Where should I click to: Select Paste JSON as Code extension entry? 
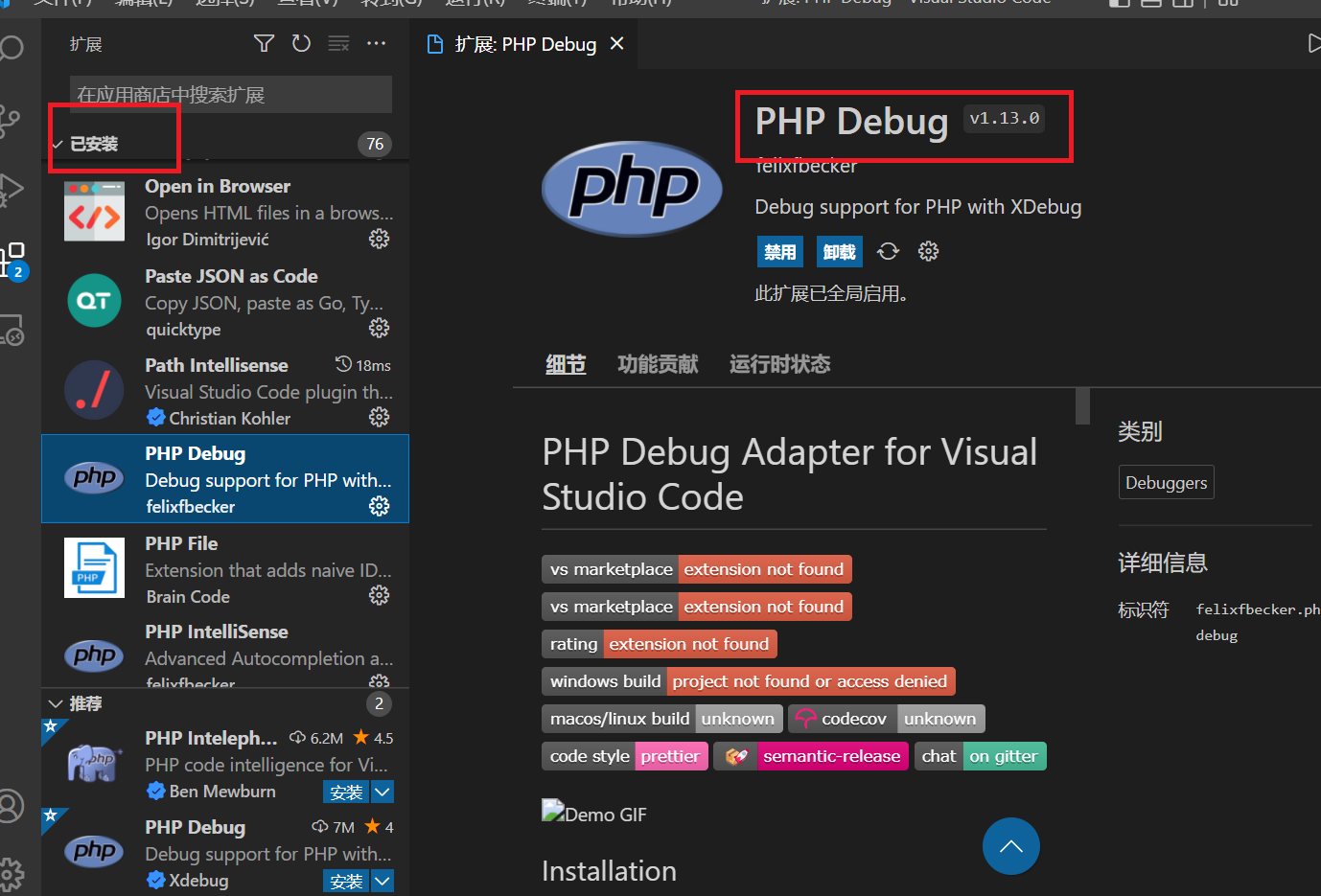(225, 301)
